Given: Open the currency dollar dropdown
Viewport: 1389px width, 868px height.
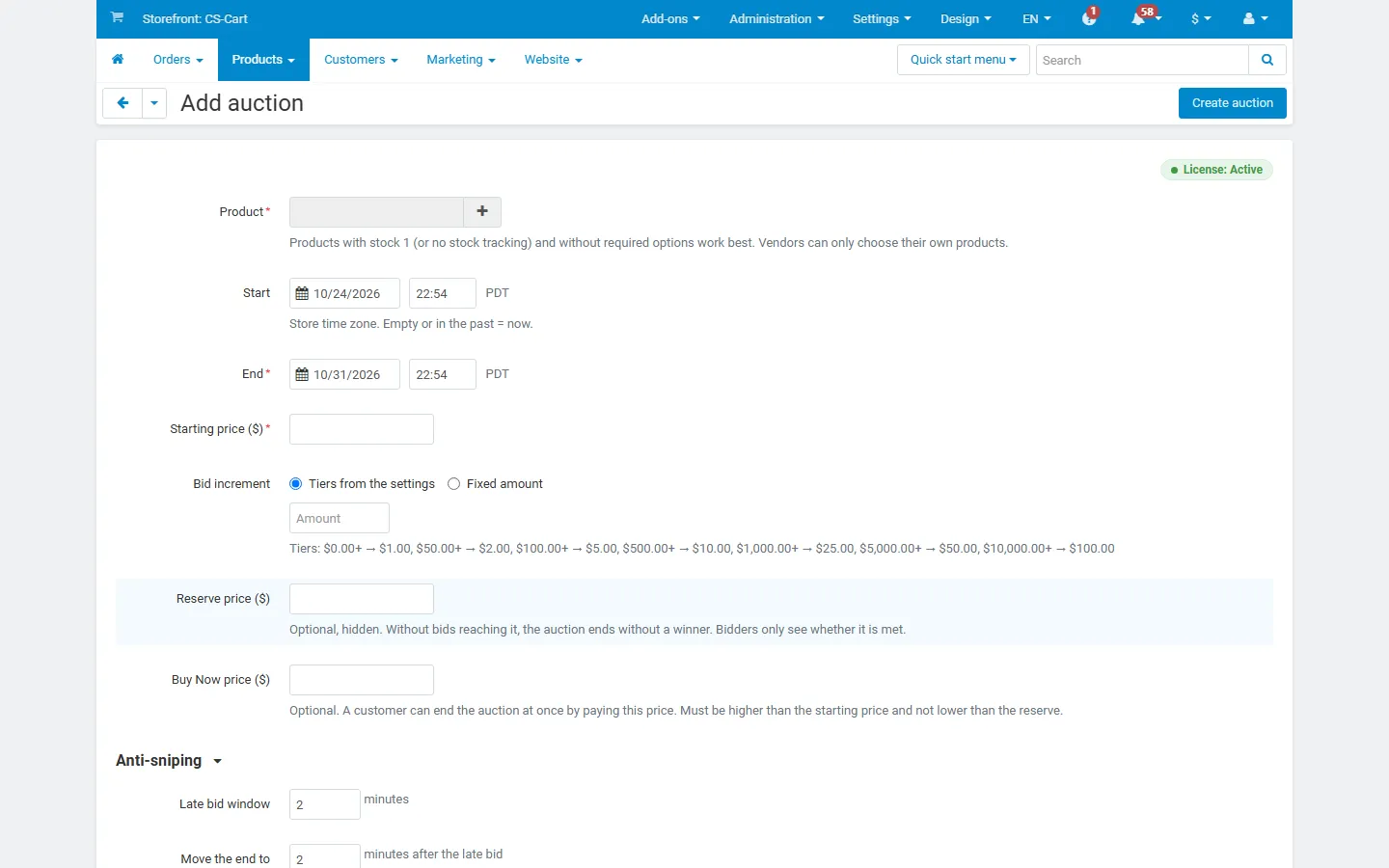Looking at the screenshot, I should click(x=1201, y=19).
